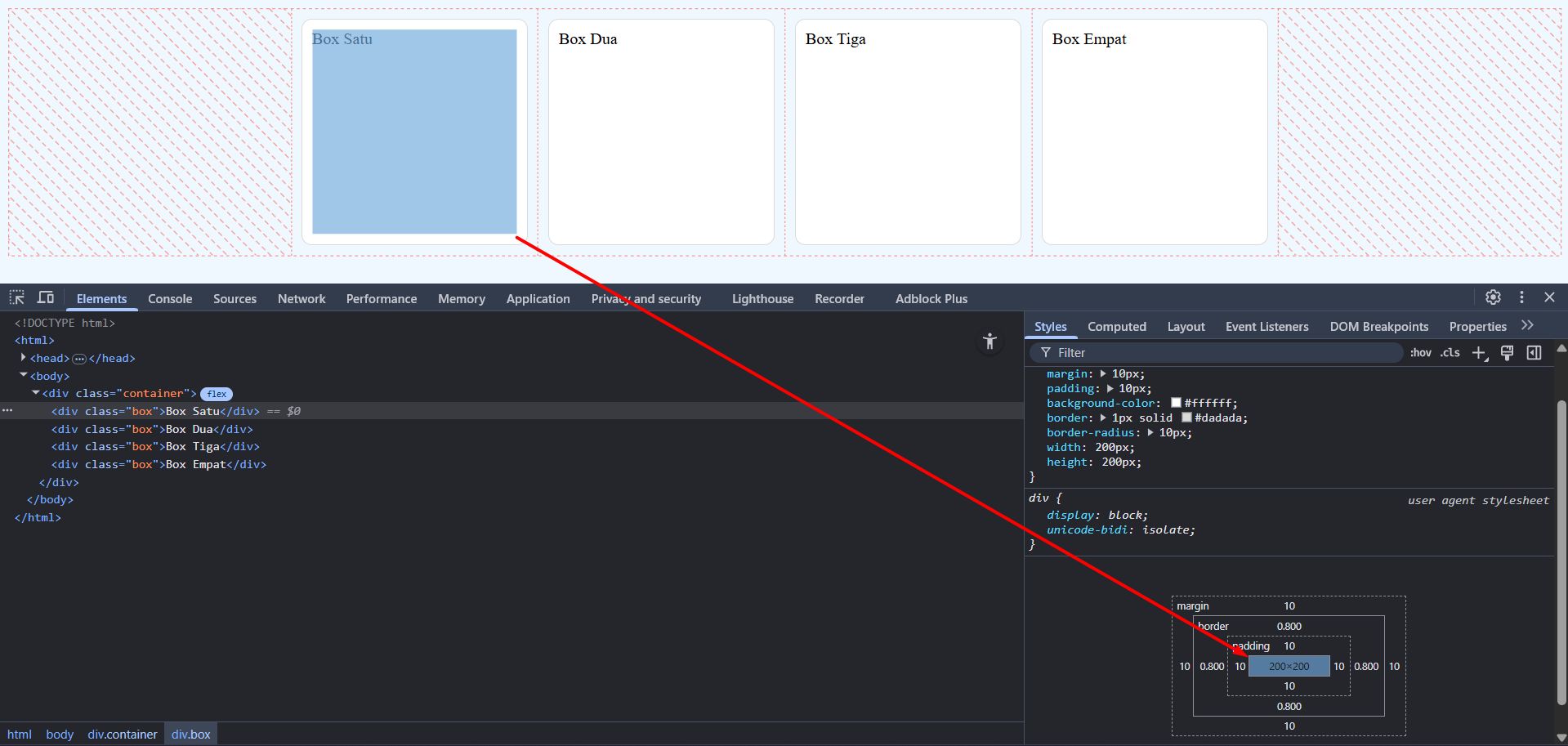Click the #dadada border color swatch

point(1186,418)
